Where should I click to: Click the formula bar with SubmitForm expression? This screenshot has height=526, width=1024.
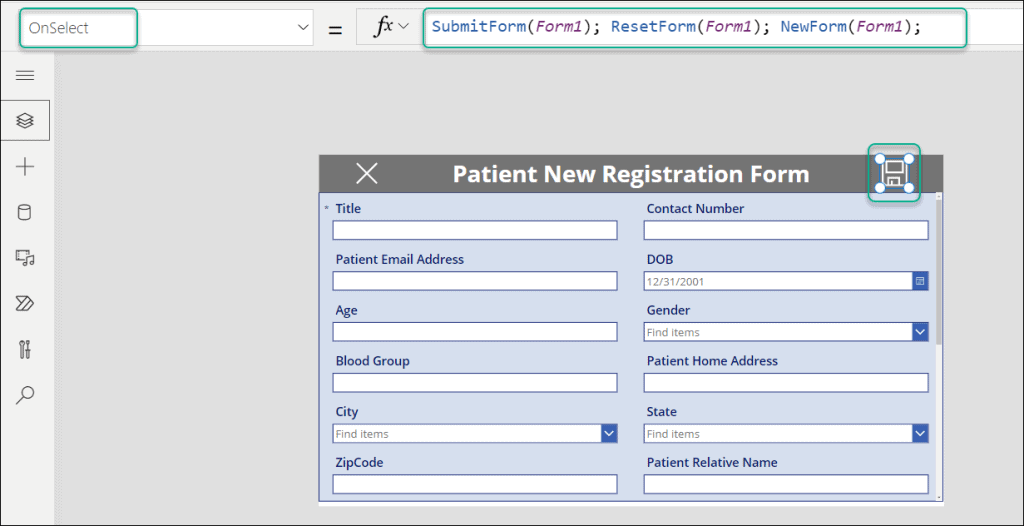[x=722, y=27]
